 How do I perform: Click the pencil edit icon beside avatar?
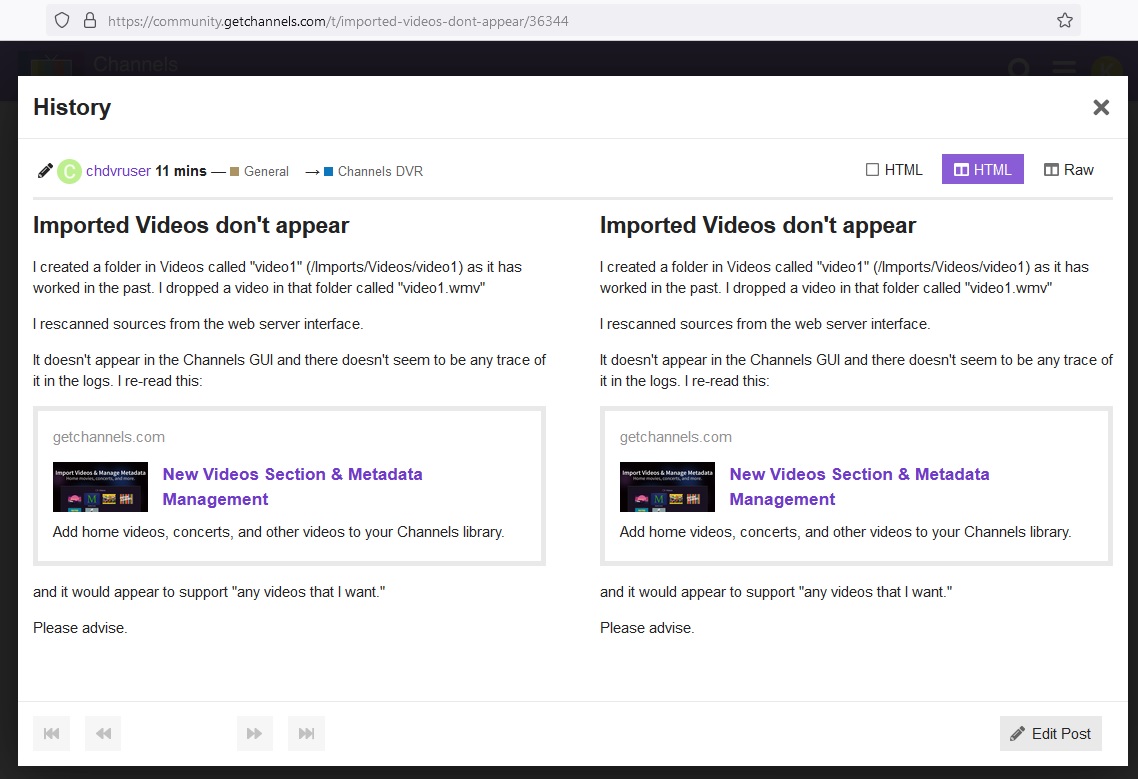tap(45, 171)
